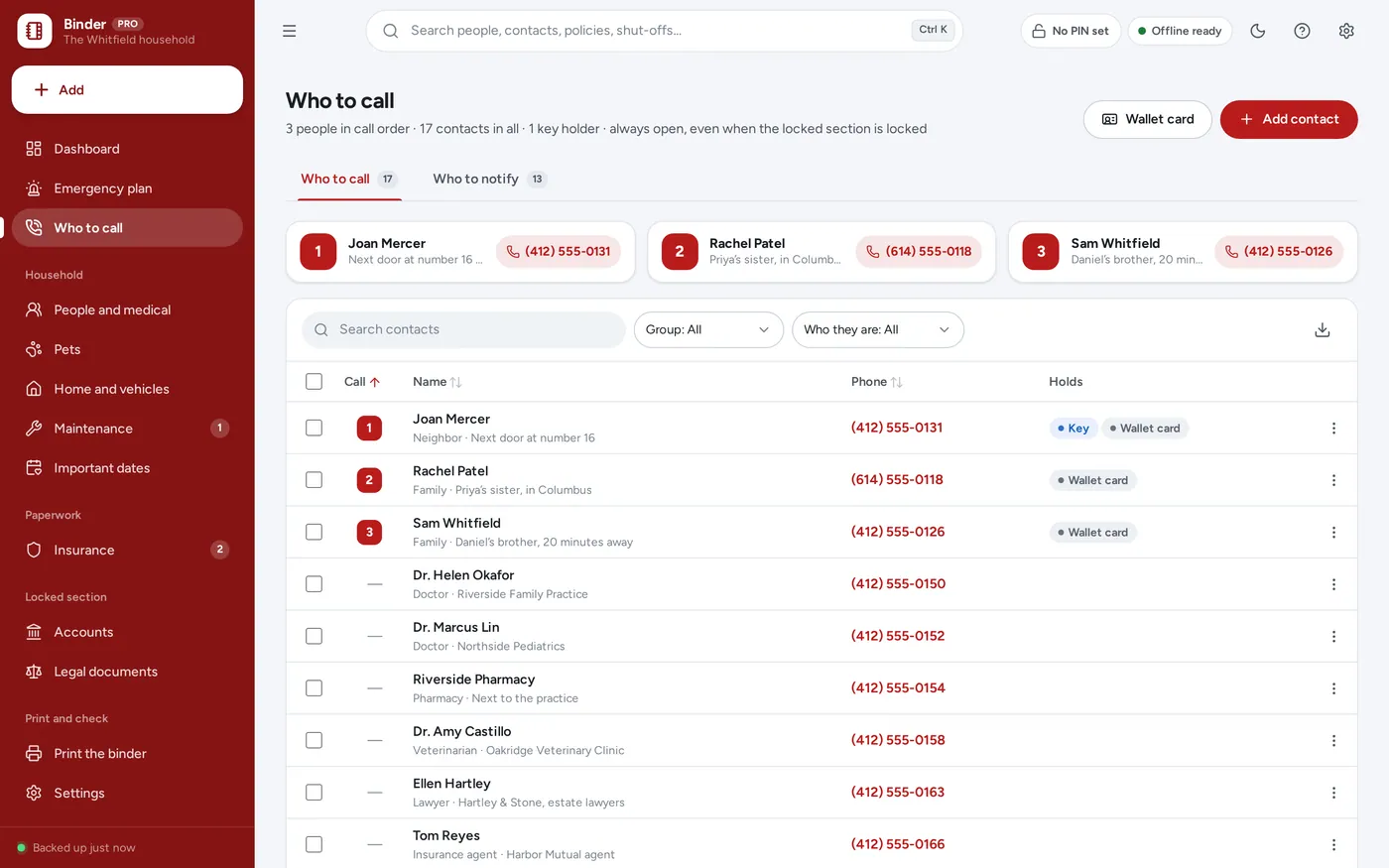Click the sidebar Add button
This screenshot has width=1389, height=868.
127,90
